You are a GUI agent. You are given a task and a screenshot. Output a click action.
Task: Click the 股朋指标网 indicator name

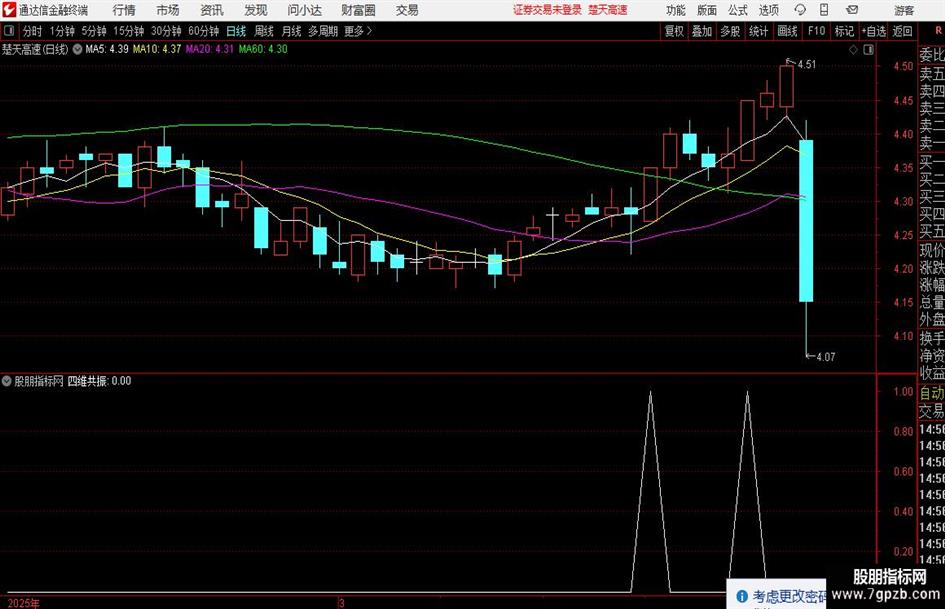coord(39,381)
